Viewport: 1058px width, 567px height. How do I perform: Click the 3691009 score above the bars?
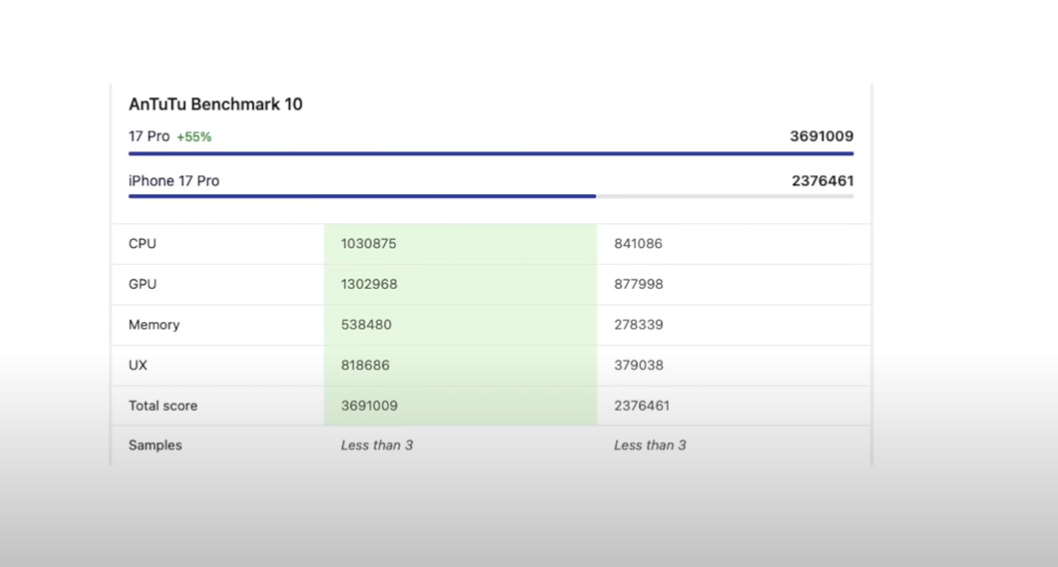point(821,136)
